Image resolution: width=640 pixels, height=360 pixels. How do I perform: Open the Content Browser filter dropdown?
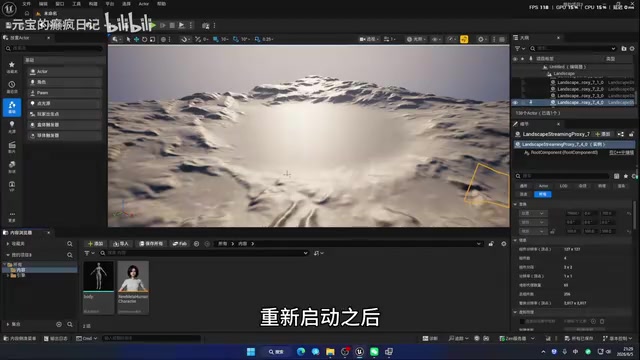coord(89,253)
